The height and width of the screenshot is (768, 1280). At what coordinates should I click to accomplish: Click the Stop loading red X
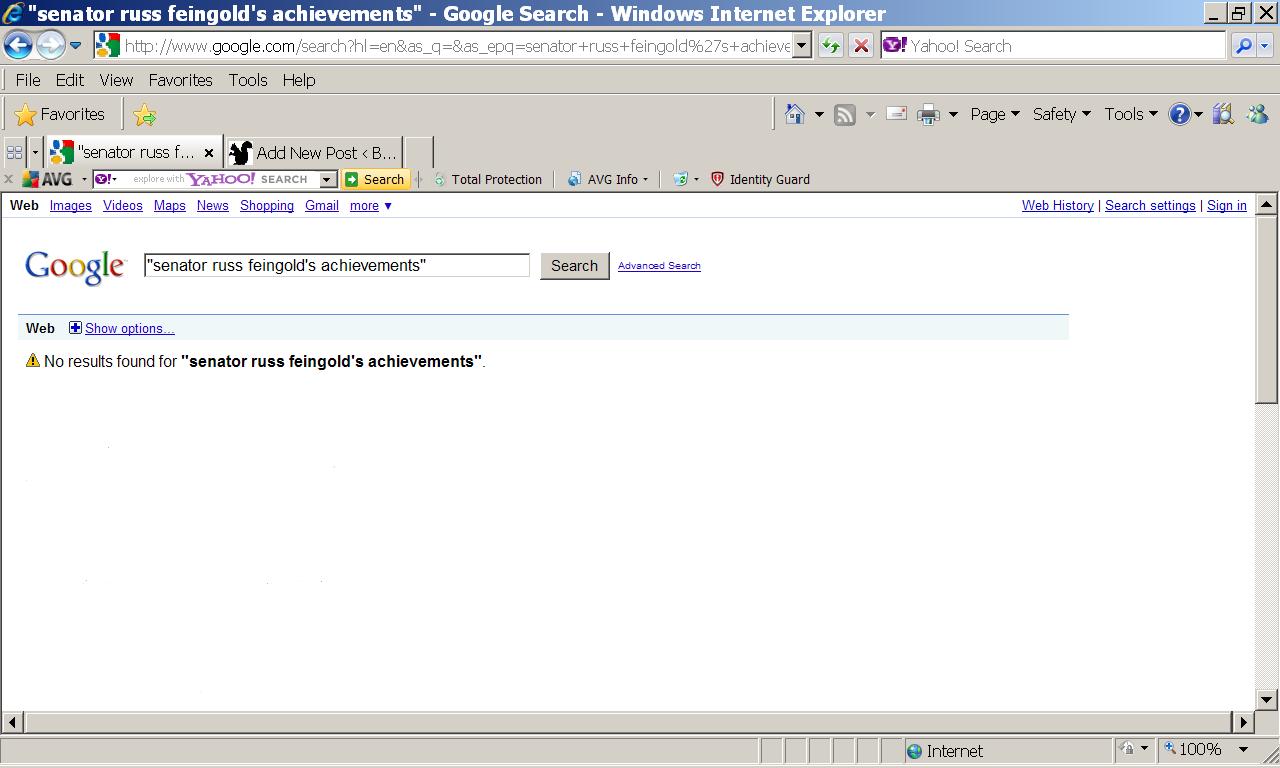tap(860, 46)
